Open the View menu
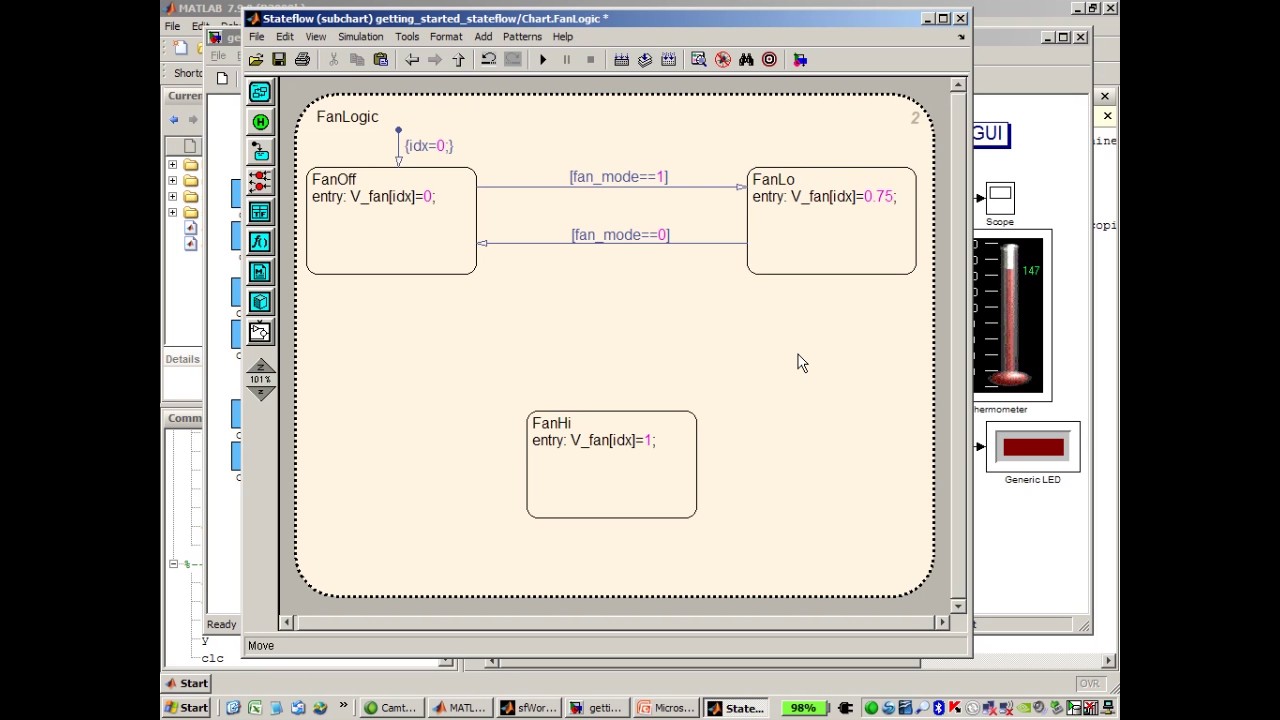The width and height of the screenshot is (1280, 720). (x=315, y=37)
